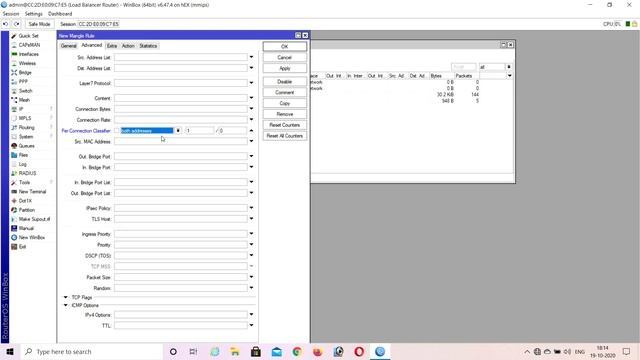Viewport: 640px width, 360px height.
Task: Click the Comment button
Action: coord(284,93)
